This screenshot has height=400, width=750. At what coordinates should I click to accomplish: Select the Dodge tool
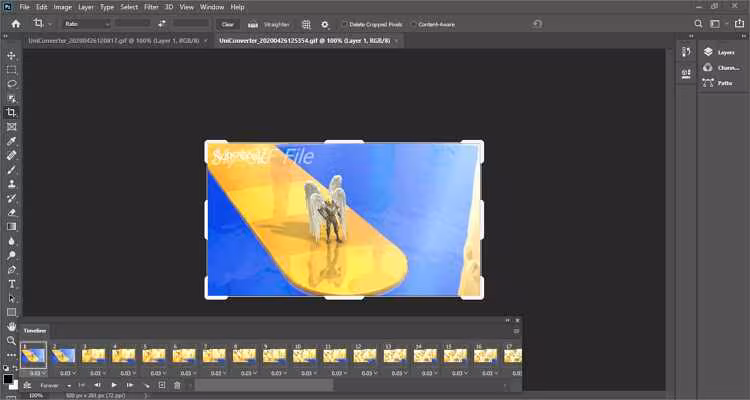[11, 255]
